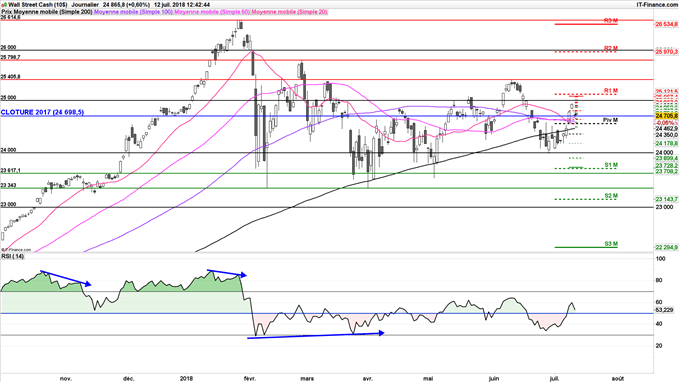This screenshot has height=382, width=679.
Task: Click the 25 405,8 level label on left
Action: tap(10, 77)
